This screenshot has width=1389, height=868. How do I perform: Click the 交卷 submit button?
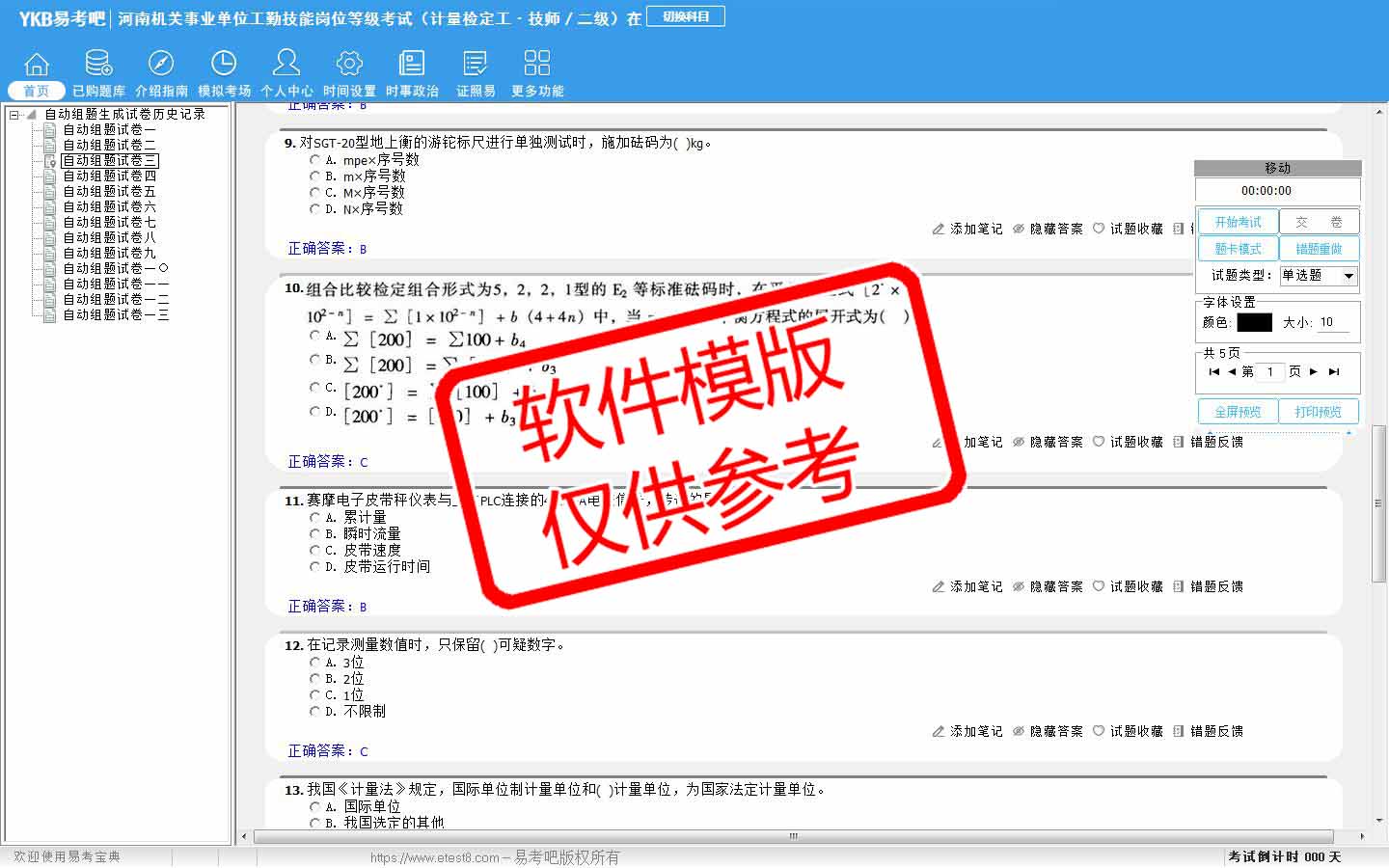[x=1319, y=222]
